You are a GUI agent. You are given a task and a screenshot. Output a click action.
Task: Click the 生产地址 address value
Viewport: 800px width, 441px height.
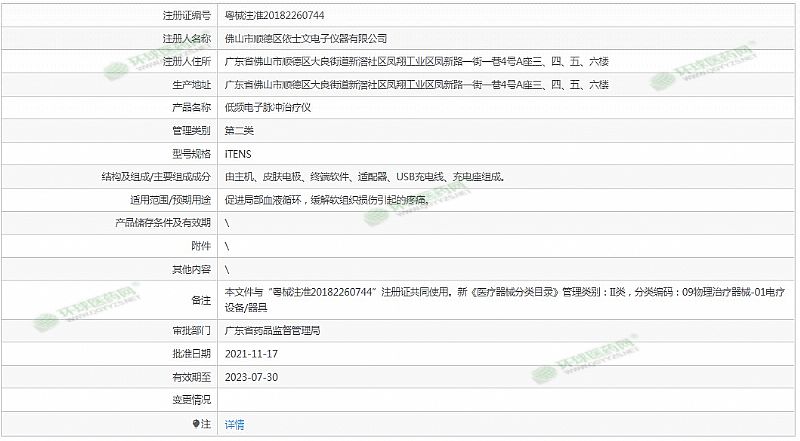point(416,85)
